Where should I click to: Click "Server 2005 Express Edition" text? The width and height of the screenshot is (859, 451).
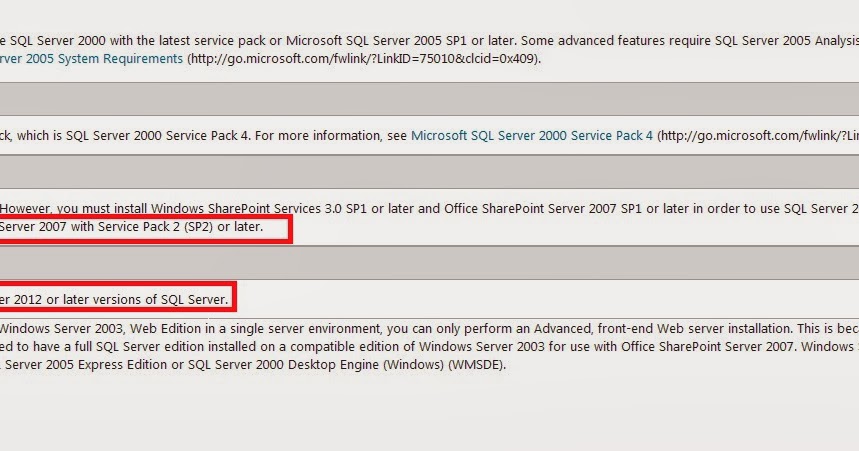click(x=86, y=364)
